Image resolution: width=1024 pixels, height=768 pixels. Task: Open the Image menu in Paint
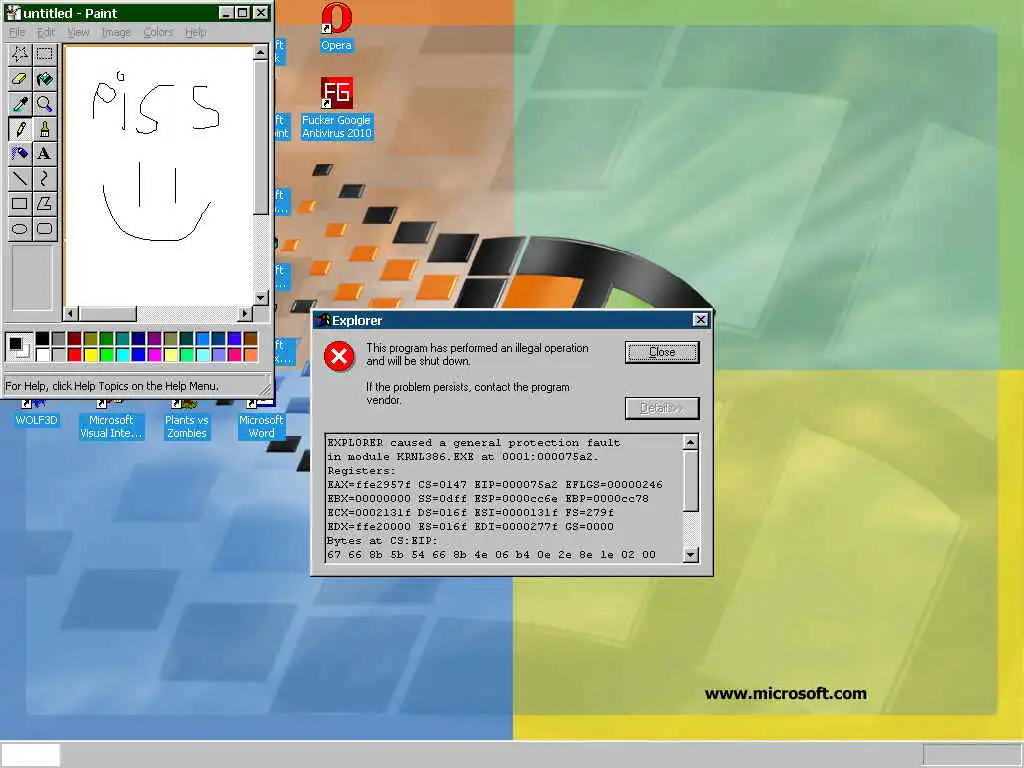(x=116, y=32)
